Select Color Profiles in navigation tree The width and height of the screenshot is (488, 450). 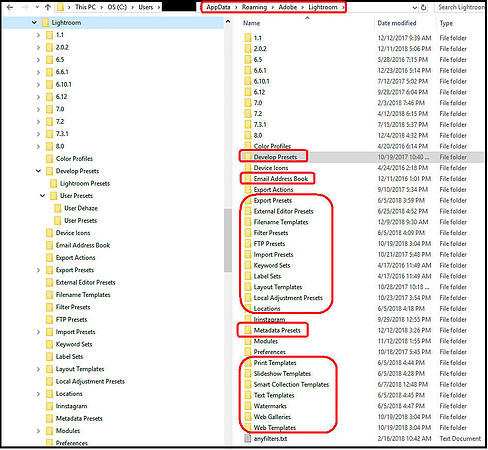(74, 159)
